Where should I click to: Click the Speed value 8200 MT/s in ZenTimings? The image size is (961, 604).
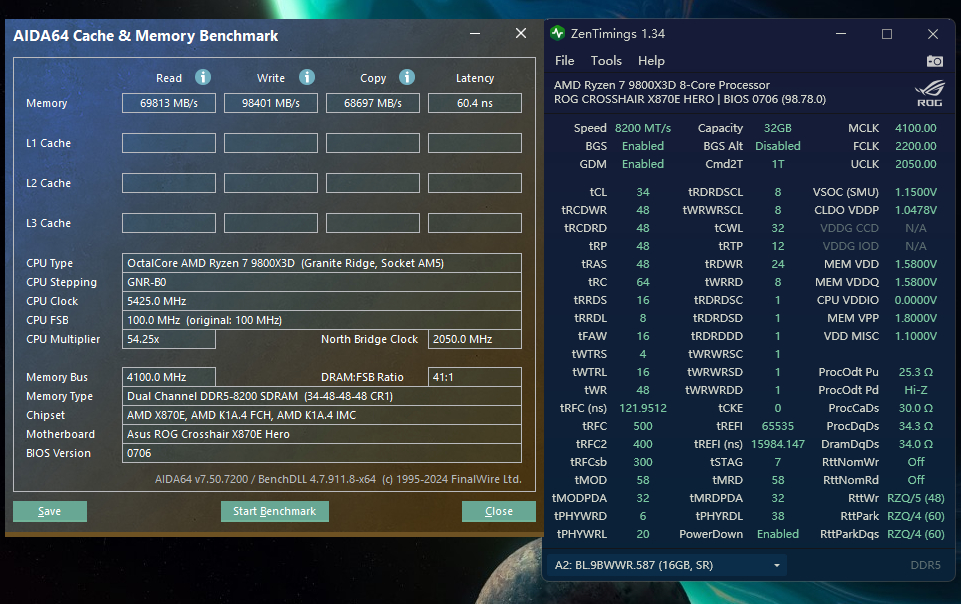pos(643,128)
